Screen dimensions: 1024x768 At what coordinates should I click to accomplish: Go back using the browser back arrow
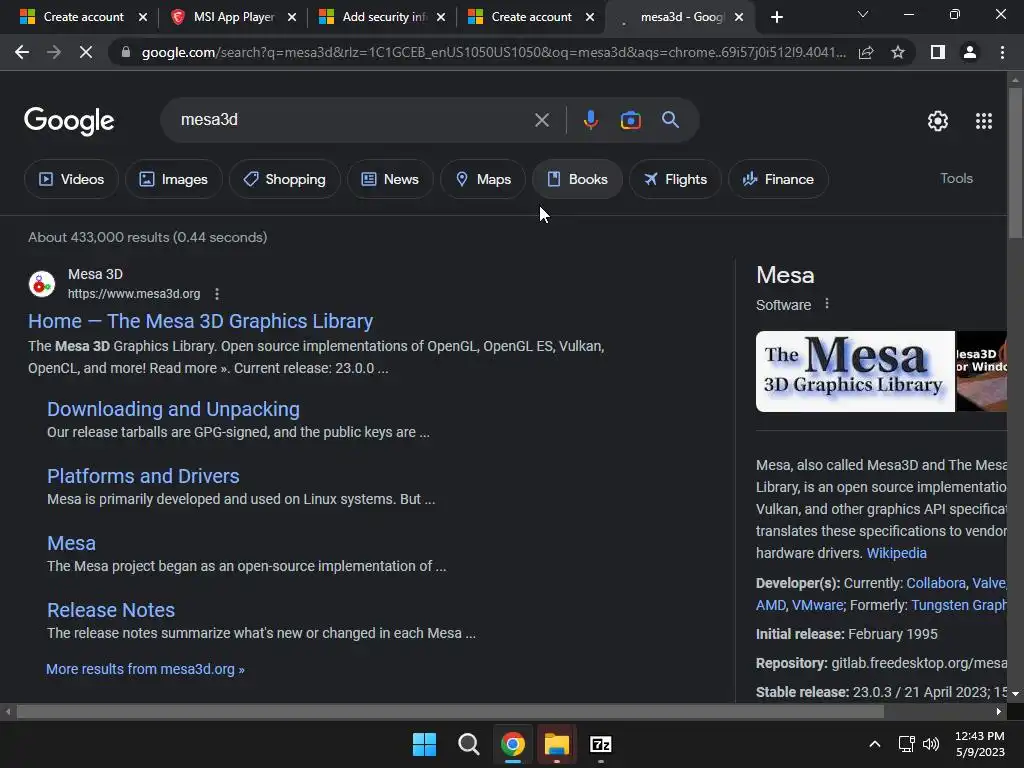[x=22, y=52]
